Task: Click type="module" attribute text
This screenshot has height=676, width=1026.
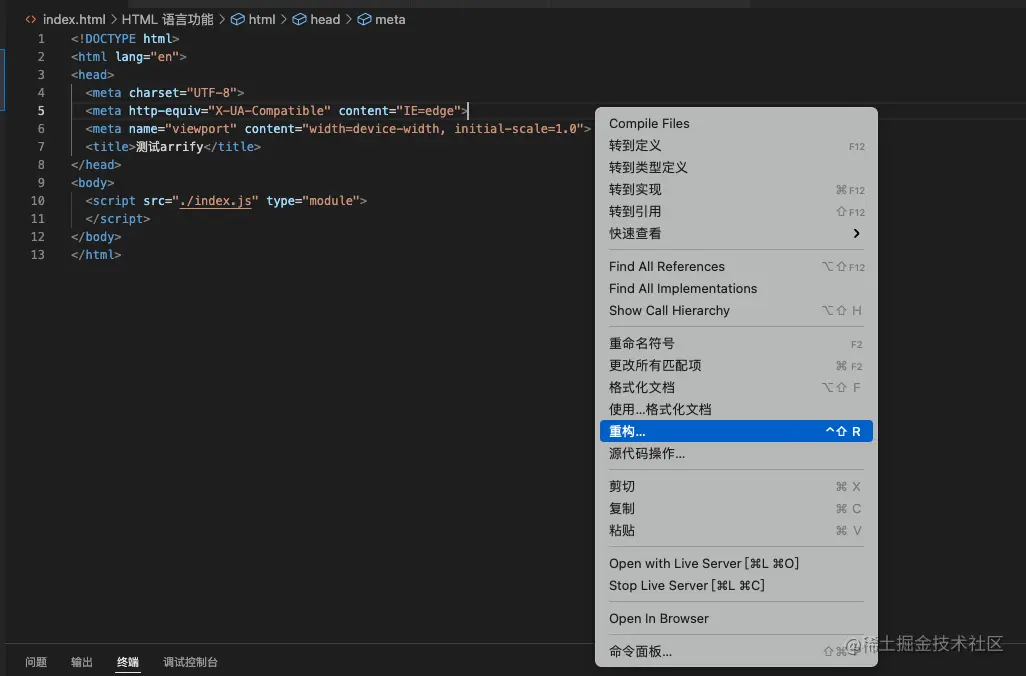Action: [313, 201]
